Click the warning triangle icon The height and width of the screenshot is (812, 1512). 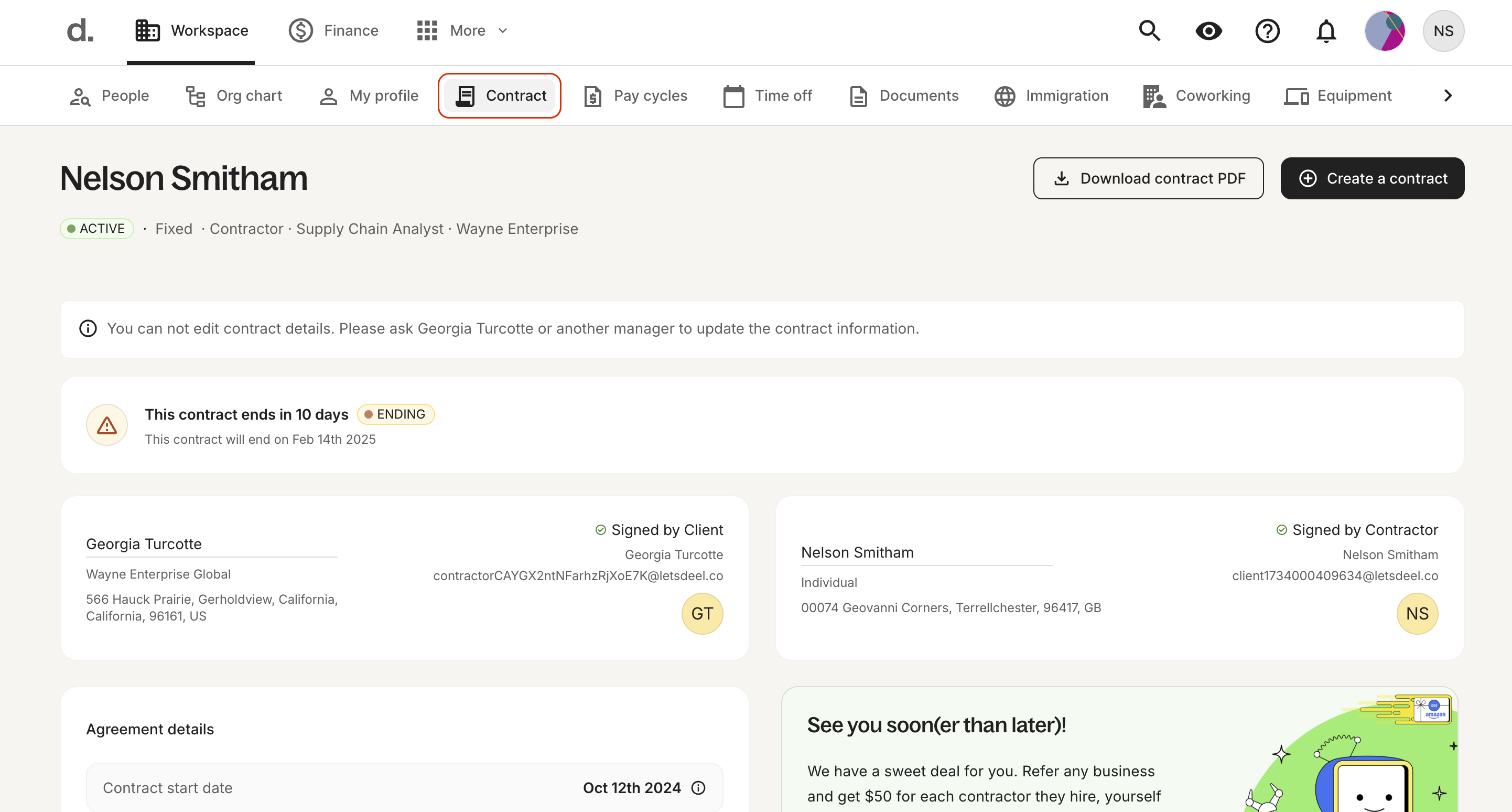coord(107,425)
